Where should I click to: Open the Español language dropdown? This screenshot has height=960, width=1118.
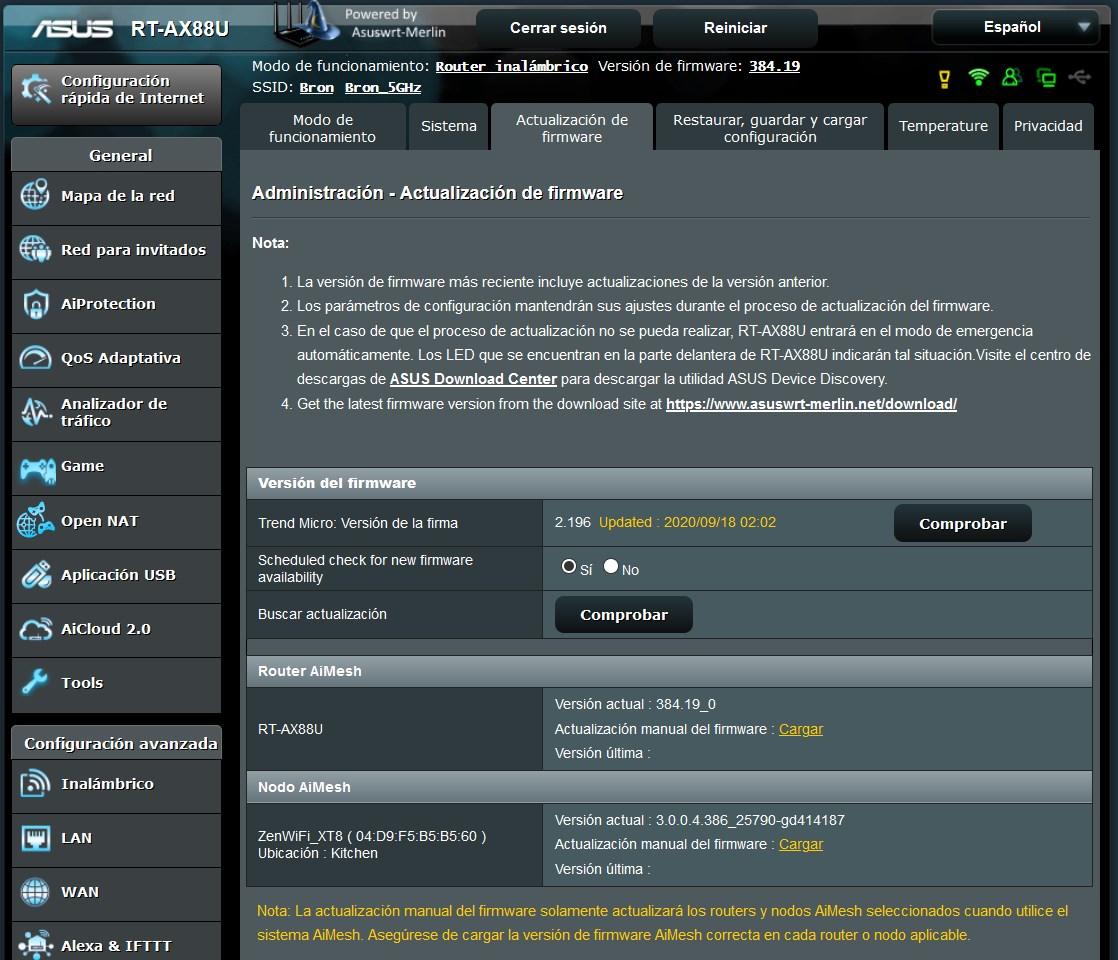point(1015,27)
